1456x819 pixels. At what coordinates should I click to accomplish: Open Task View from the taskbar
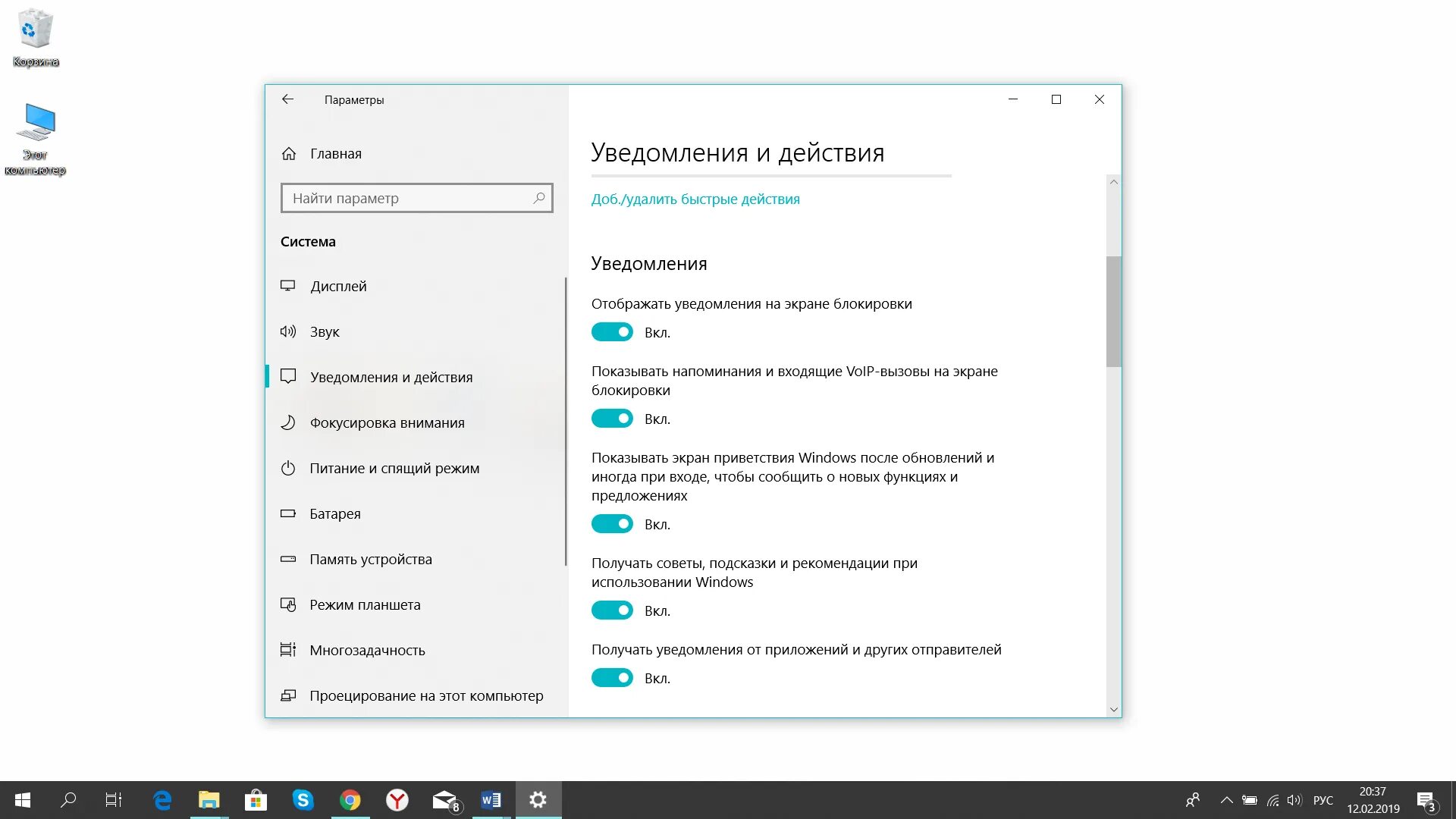point(114,799)
